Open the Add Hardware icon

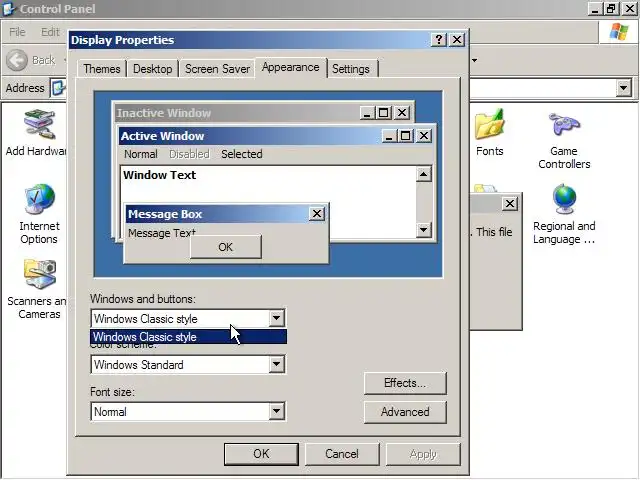pyautogui.click(x=39, y=124)
